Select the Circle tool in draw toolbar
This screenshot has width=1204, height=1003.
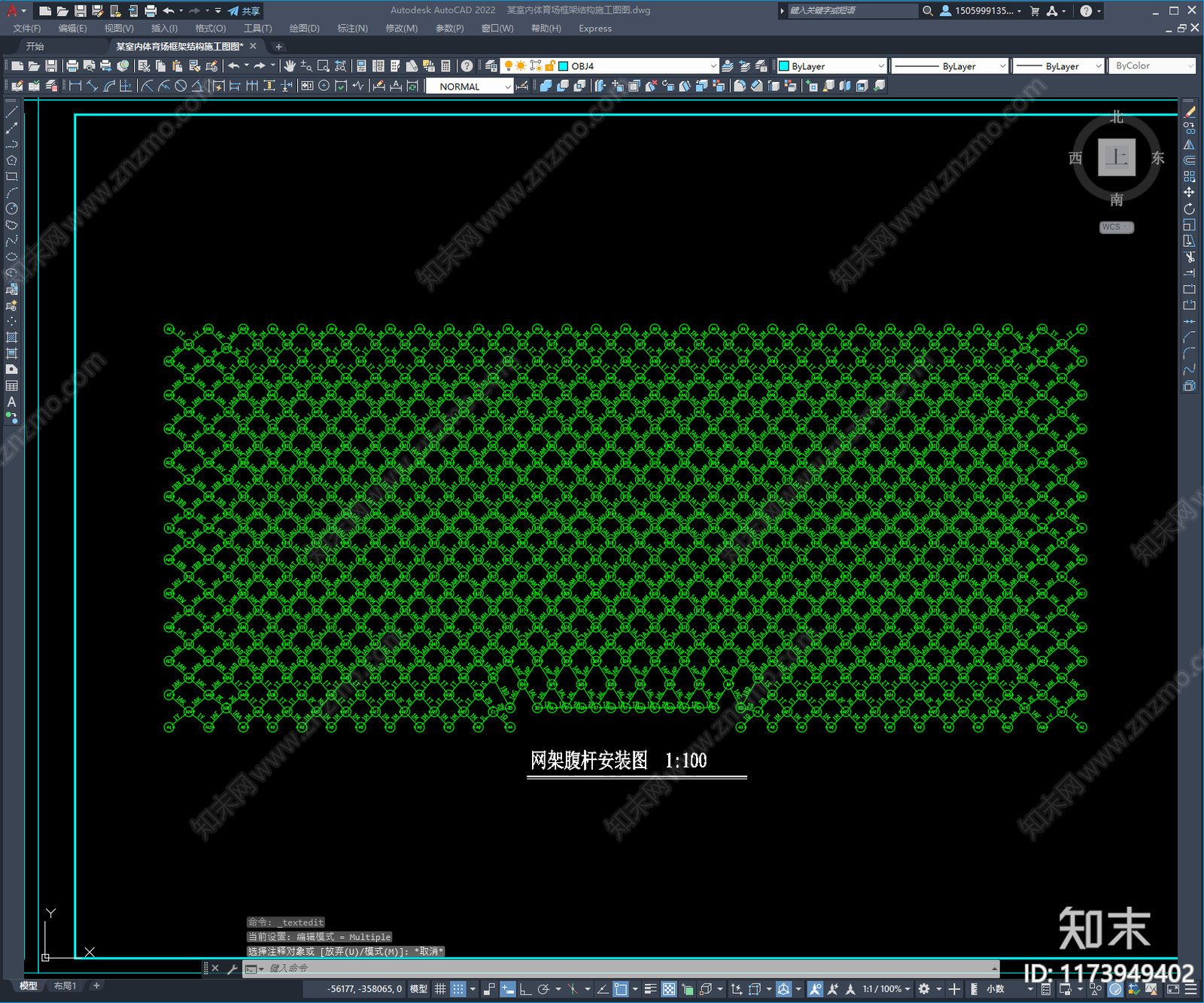tap(11, 208)
